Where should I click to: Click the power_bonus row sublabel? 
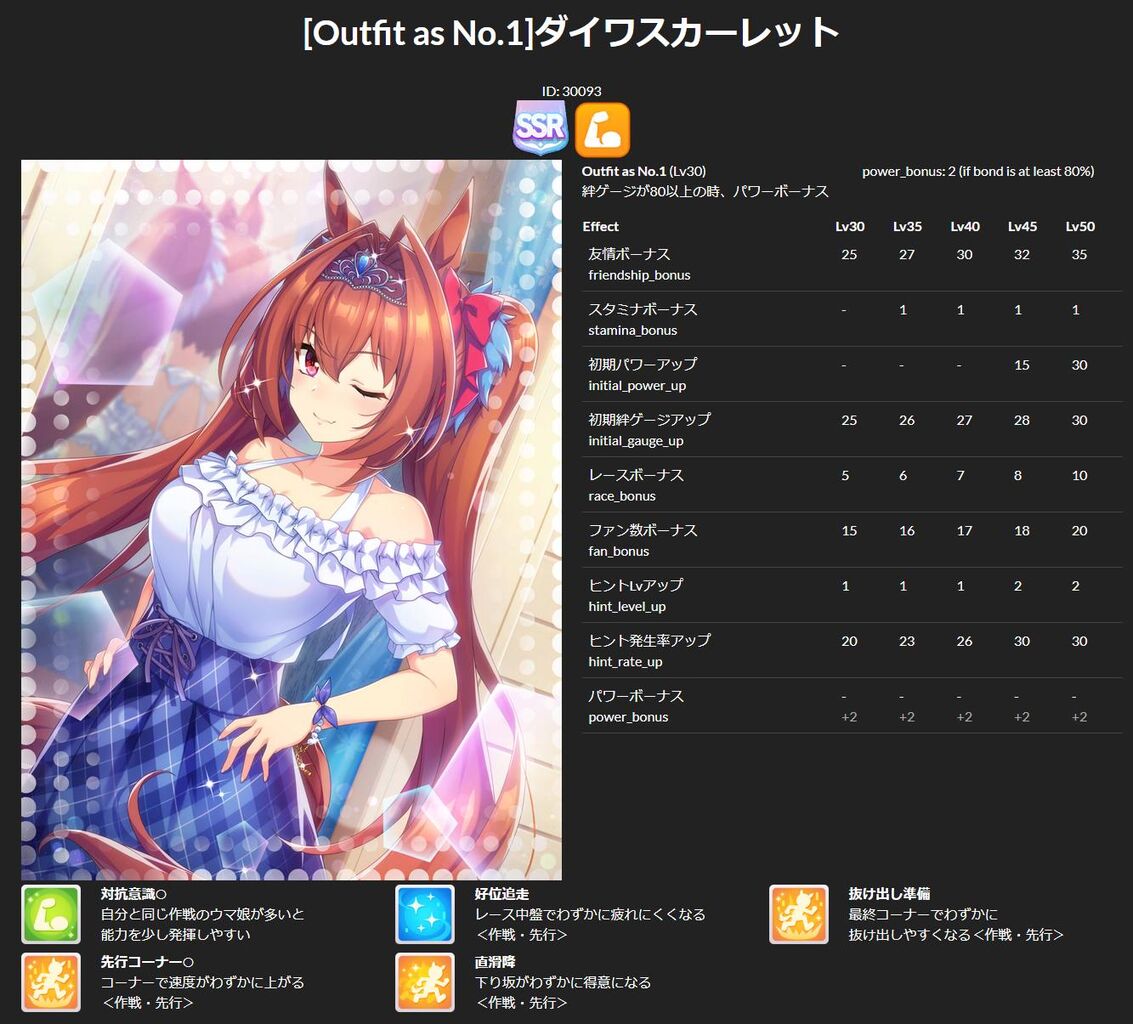pyautogui.click(x=628, y=718)
